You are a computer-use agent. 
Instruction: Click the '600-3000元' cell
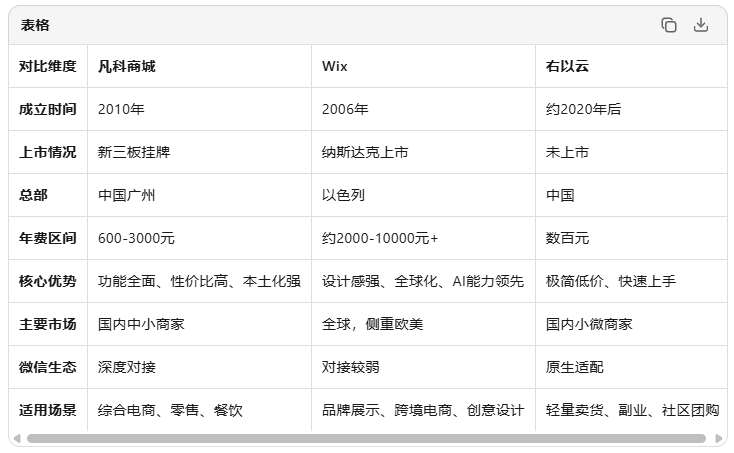[199, 238]
